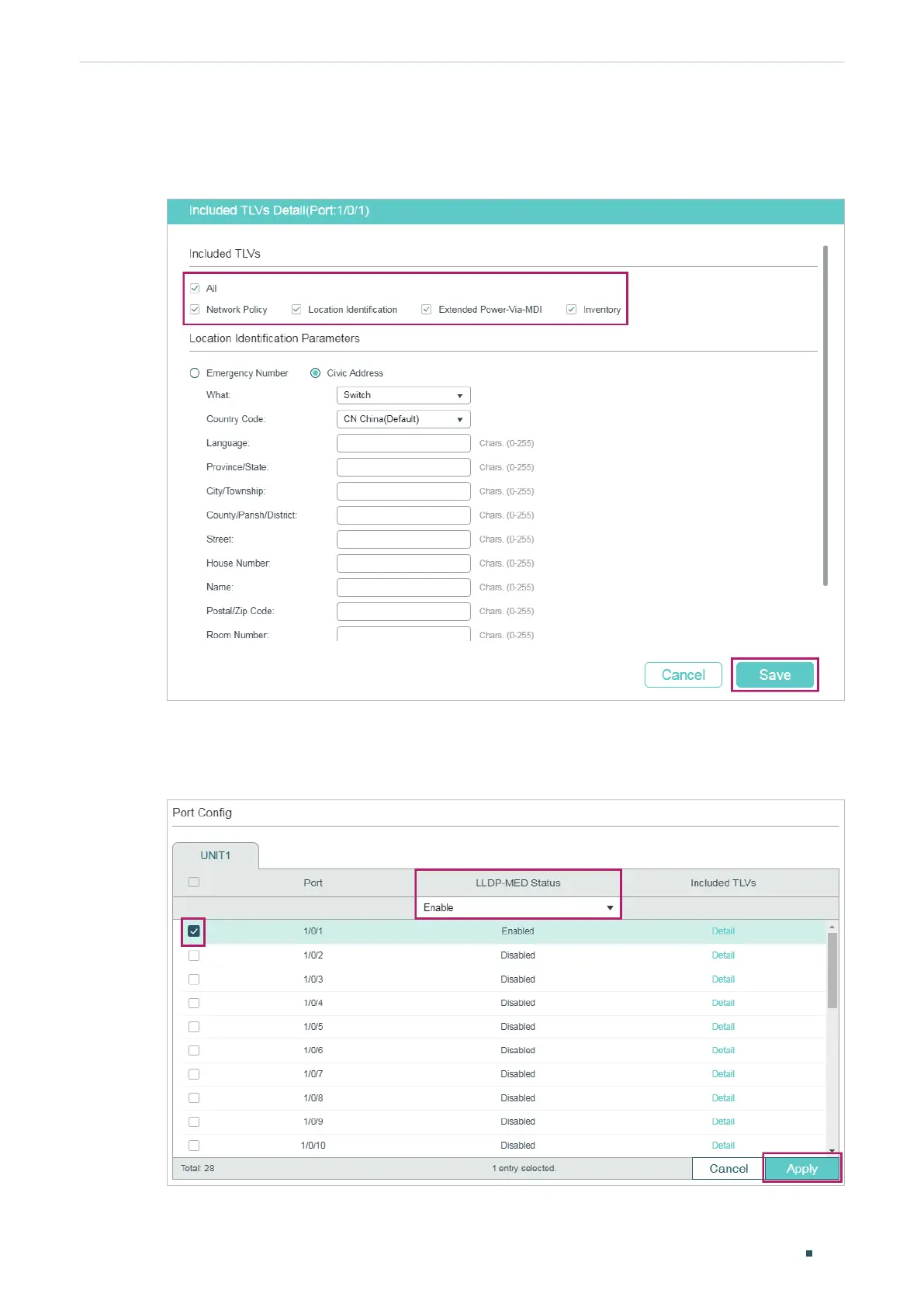Select the Emergency Number radio button

pyautogui.click(x=195, y=373)
